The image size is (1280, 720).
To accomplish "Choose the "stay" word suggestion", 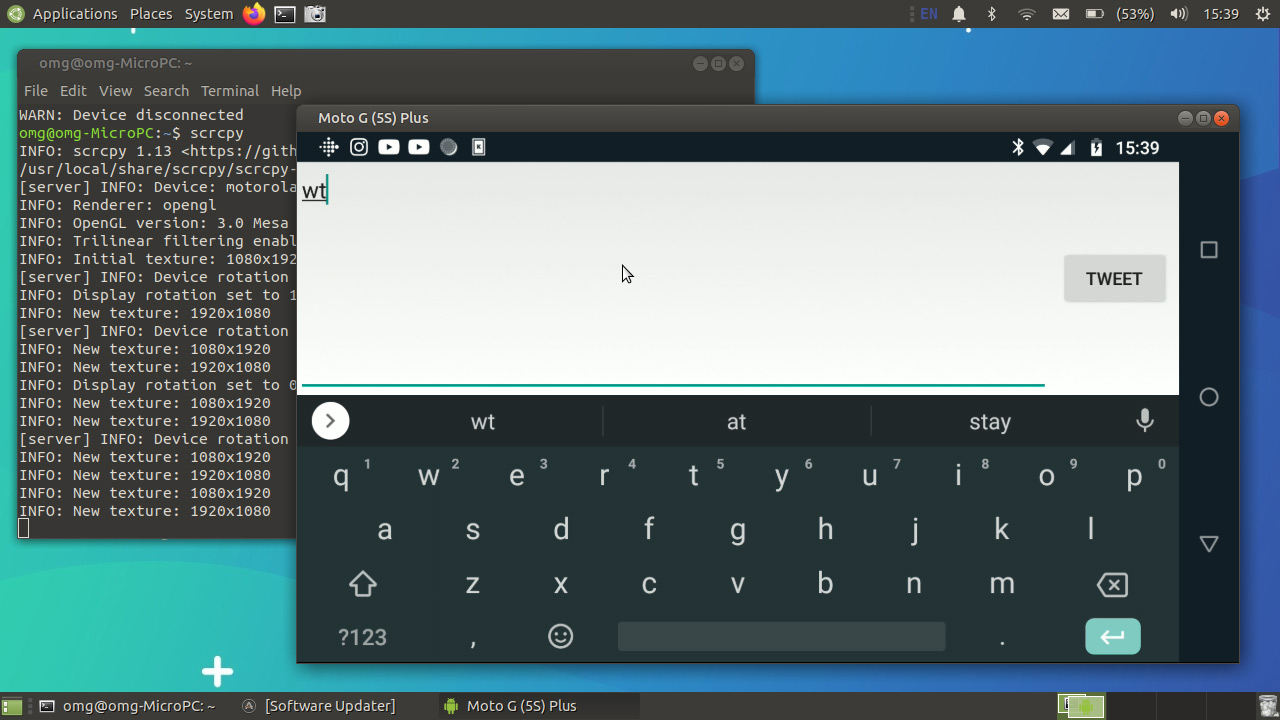I will click(990, 422).
